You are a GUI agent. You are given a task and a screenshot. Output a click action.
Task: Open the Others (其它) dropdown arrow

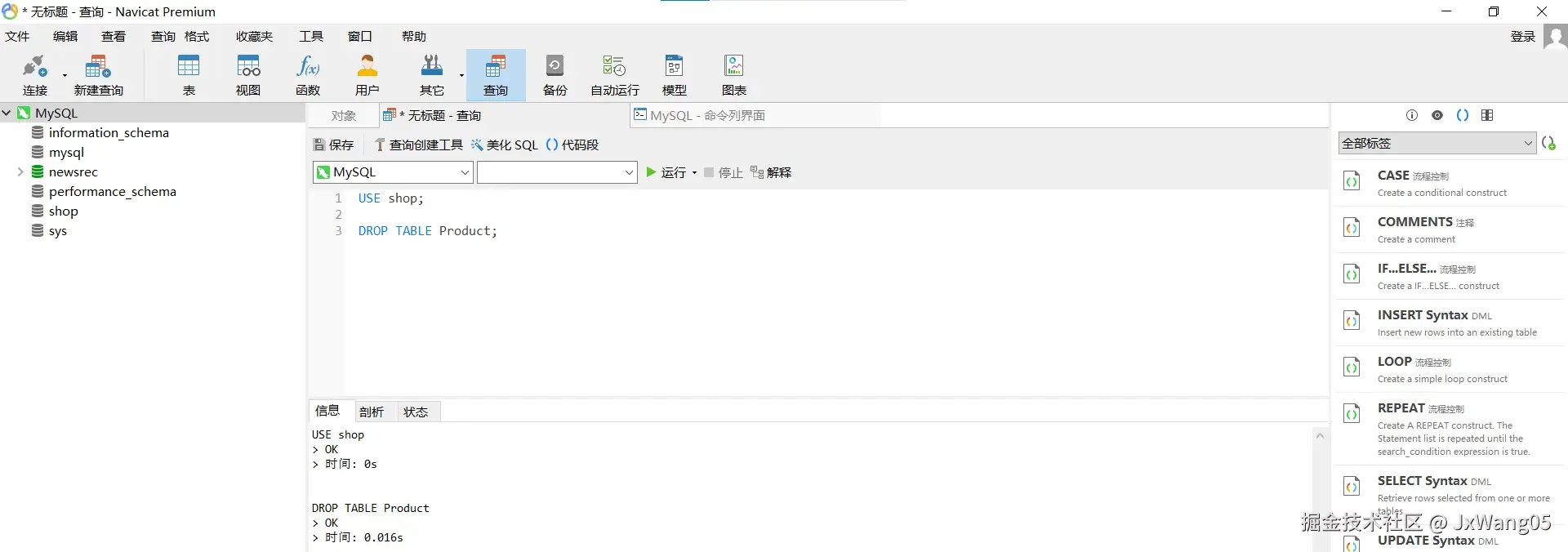(x=461, y=75)
